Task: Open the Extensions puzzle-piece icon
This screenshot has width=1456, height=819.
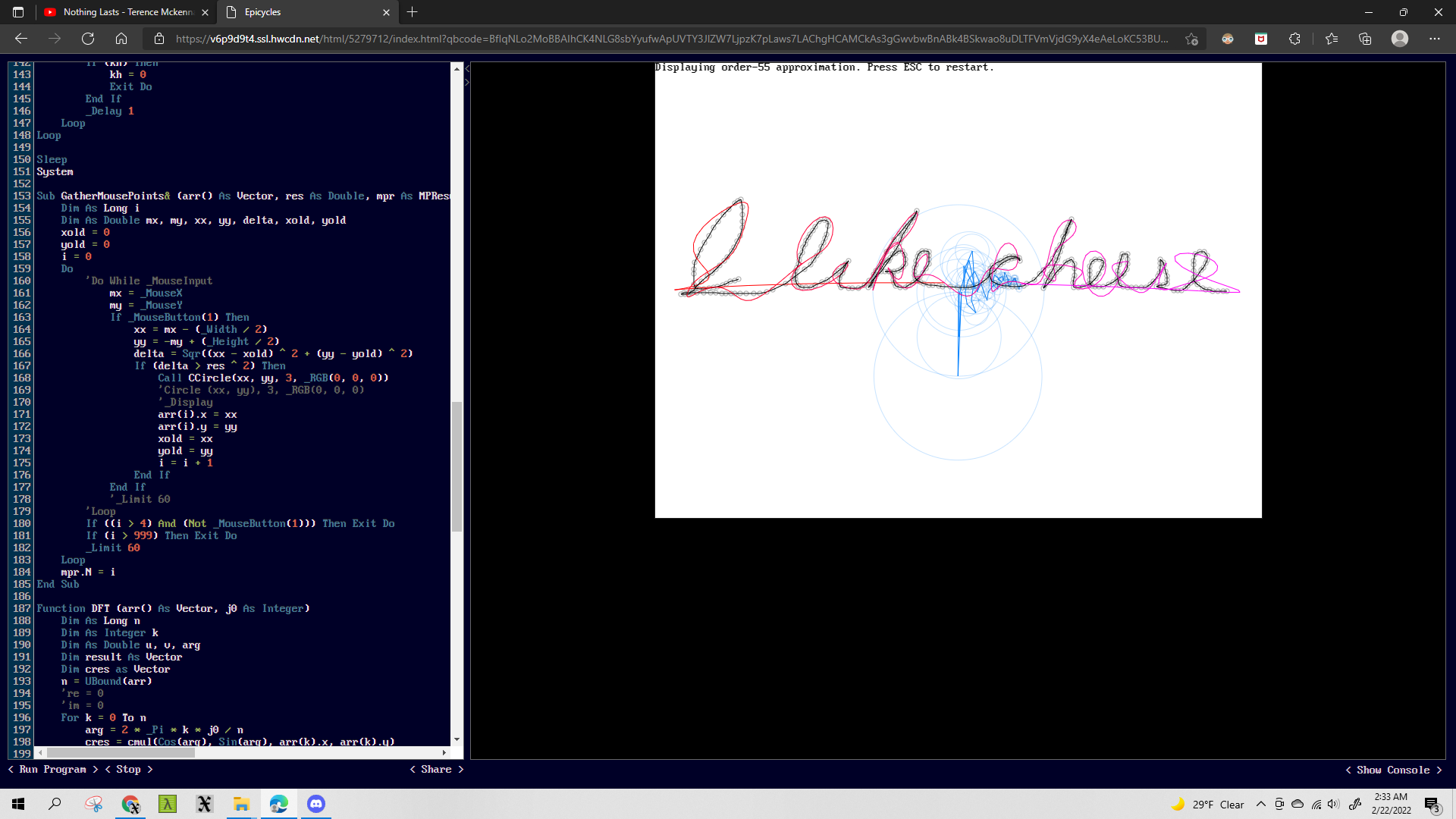Action: pyautogui.click(x=1294, y=39)
